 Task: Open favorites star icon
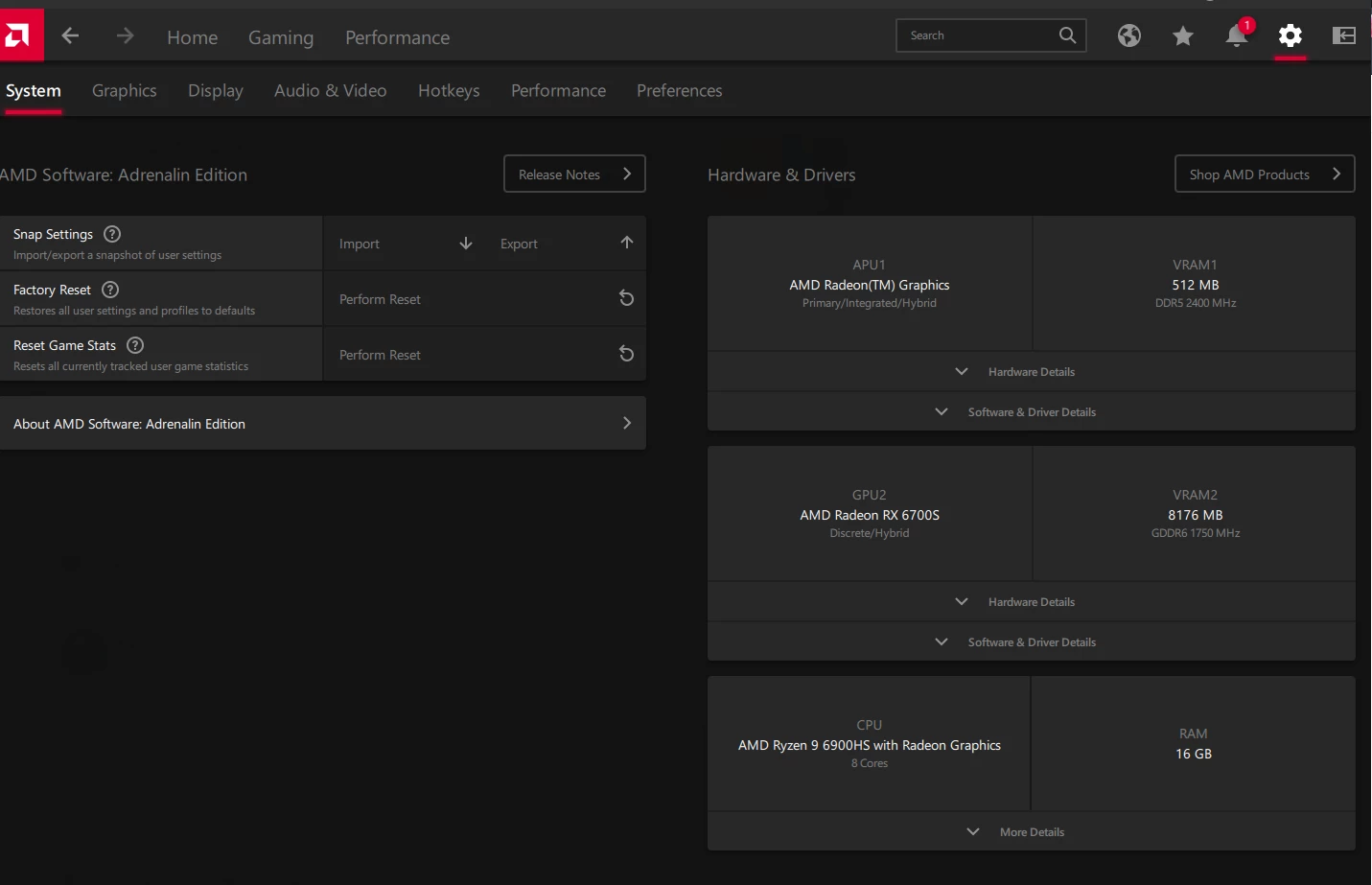1183,36
